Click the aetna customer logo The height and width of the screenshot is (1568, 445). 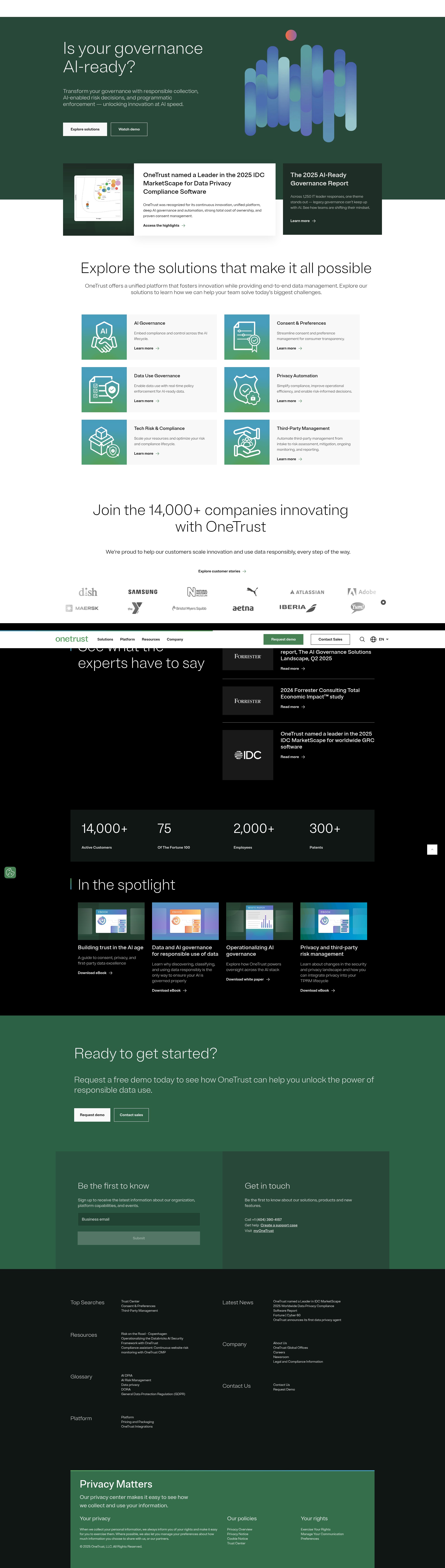[x=243, y=608]
